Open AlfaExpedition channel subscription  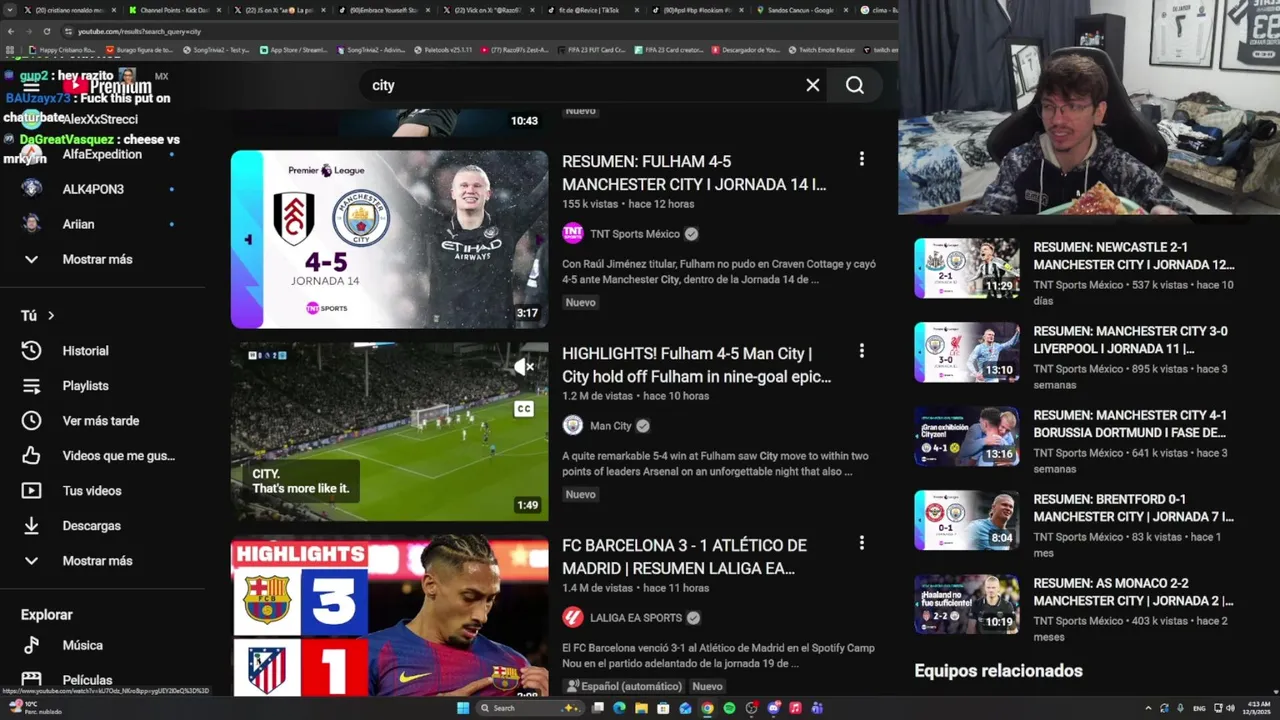[102, 154]
